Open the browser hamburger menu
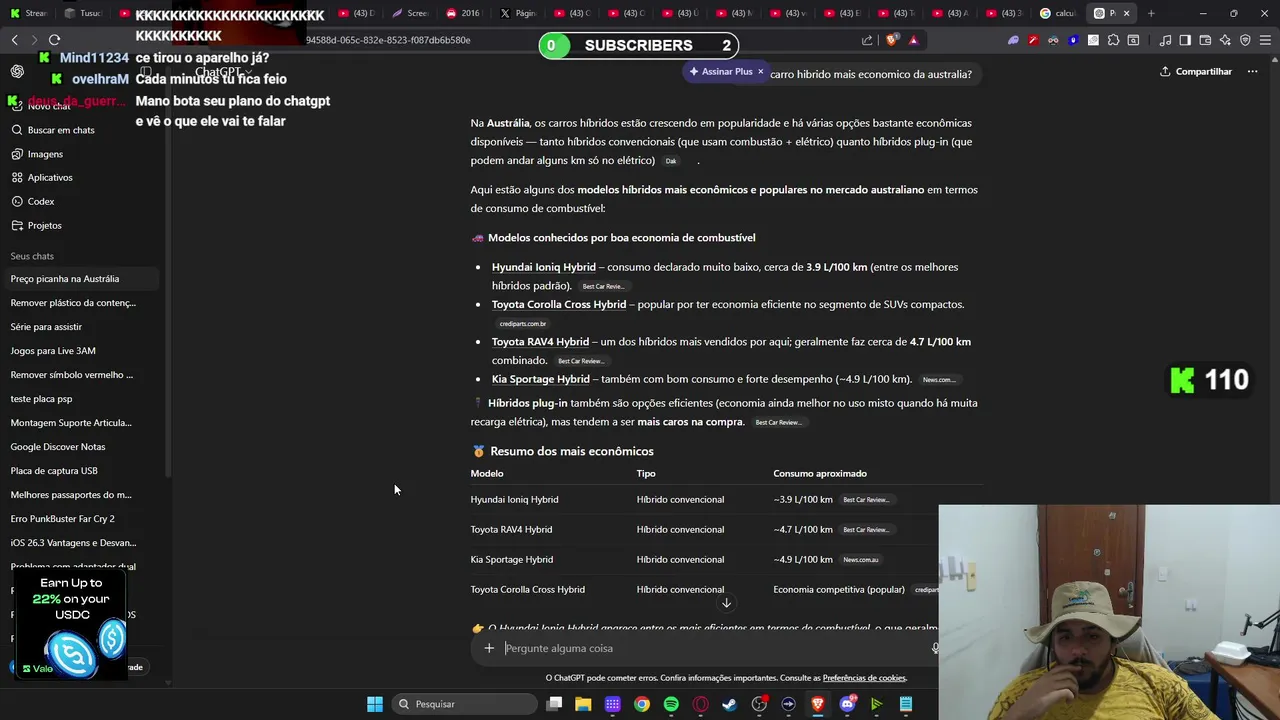This screenshot has height=720, width=1280. [x=1265, y=40]
